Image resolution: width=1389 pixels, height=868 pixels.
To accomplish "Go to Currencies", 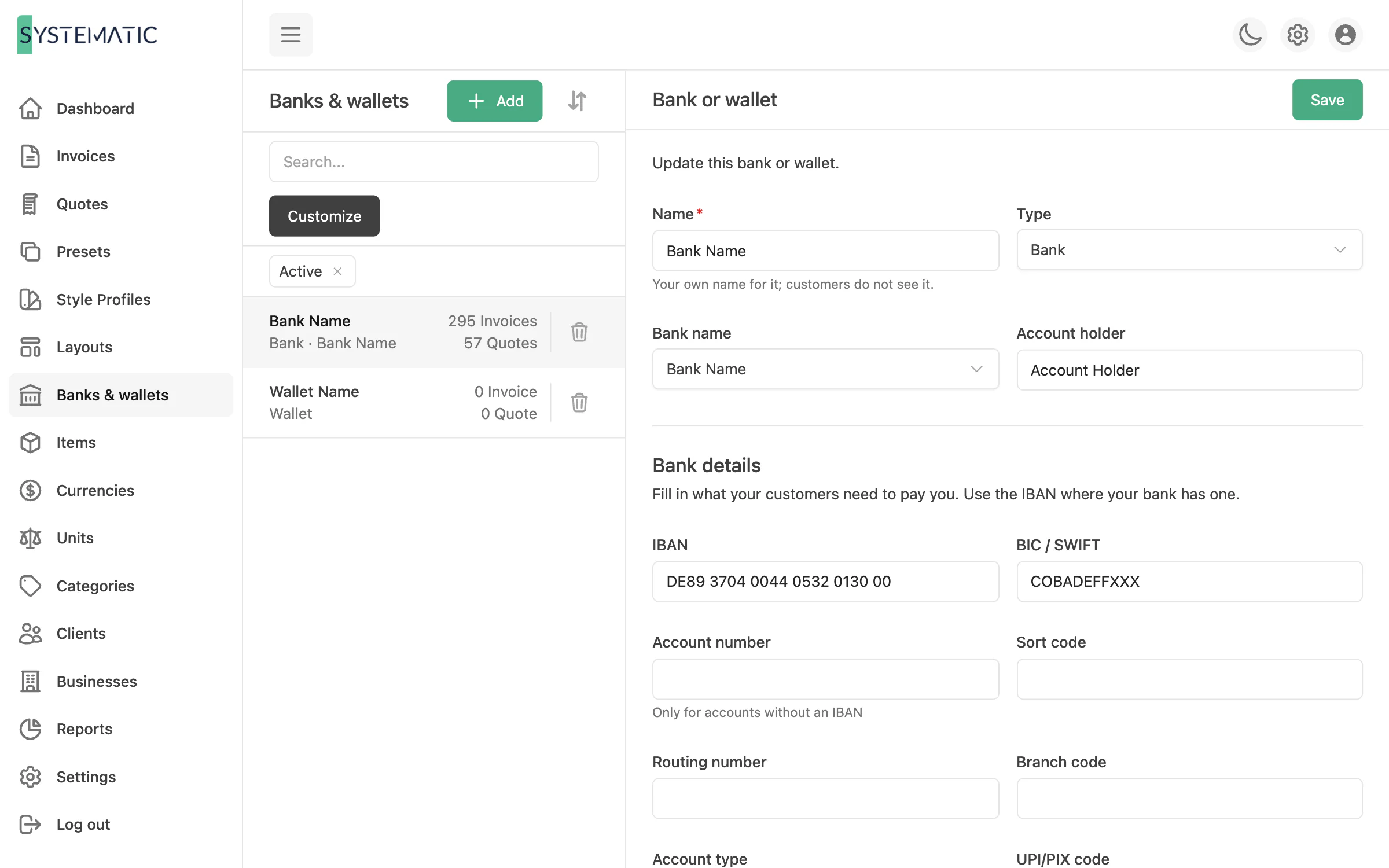I will click(120, 491).
